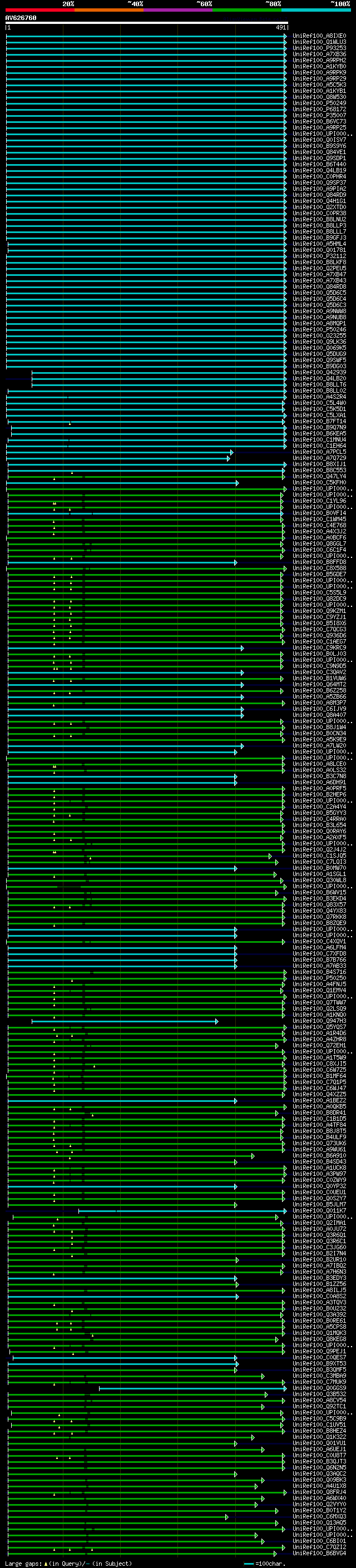Click hit UniRef100_A7PCL5
Image resolution: width=356 pixels, height=1568 pixels.
[x=319, y=452]
